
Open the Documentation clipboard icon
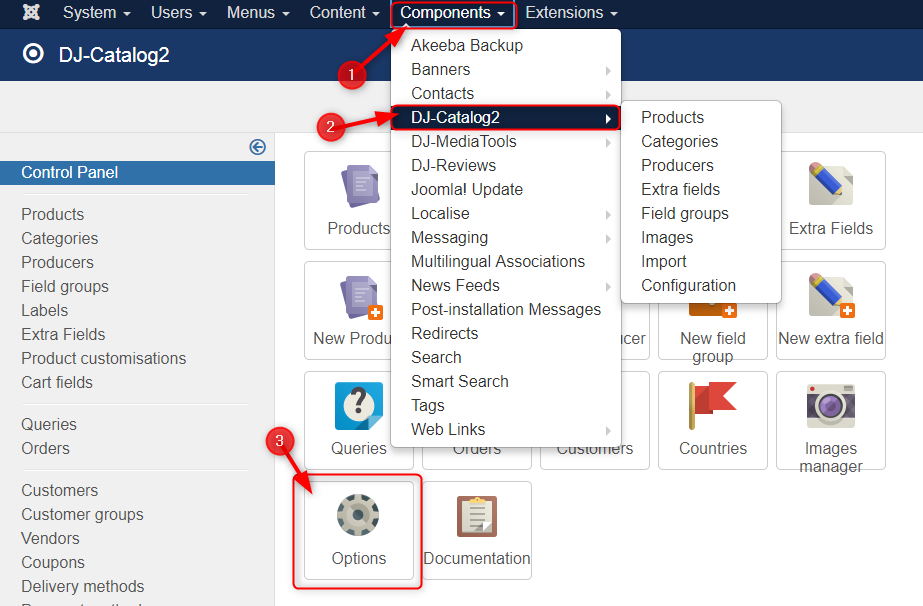477,516
